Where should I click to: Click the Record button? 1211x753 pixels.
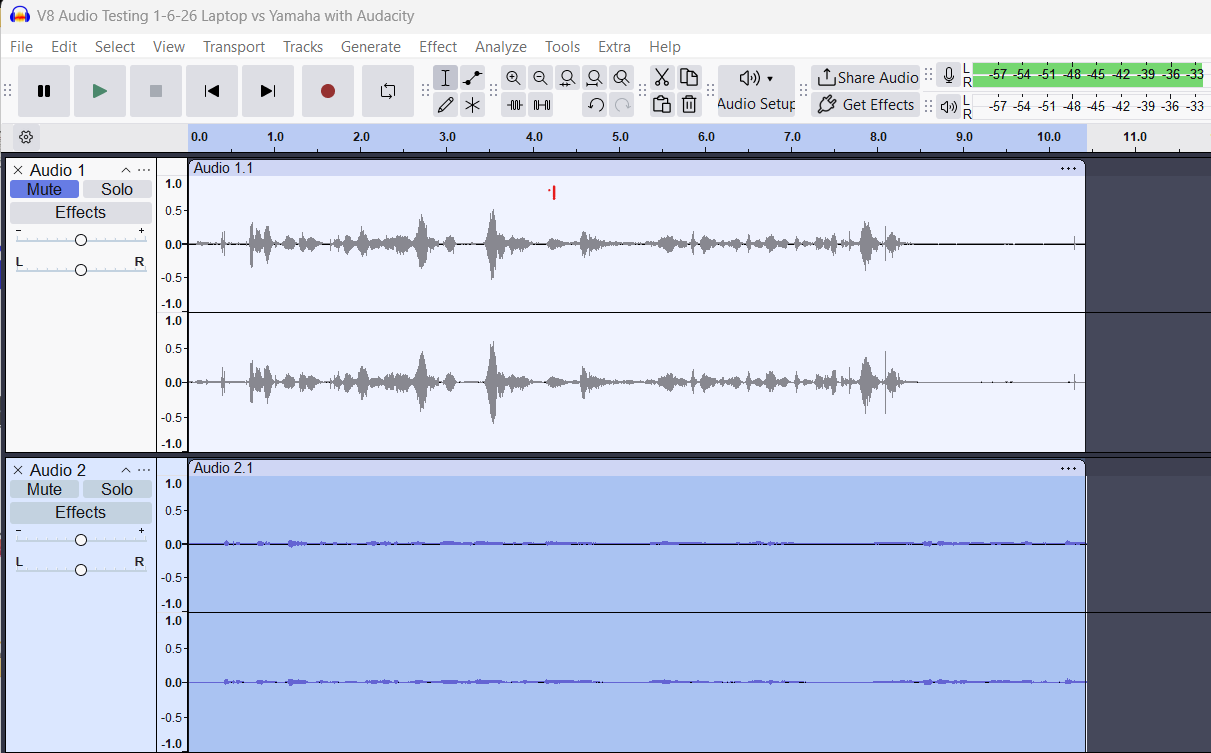[x=327, y=91]
